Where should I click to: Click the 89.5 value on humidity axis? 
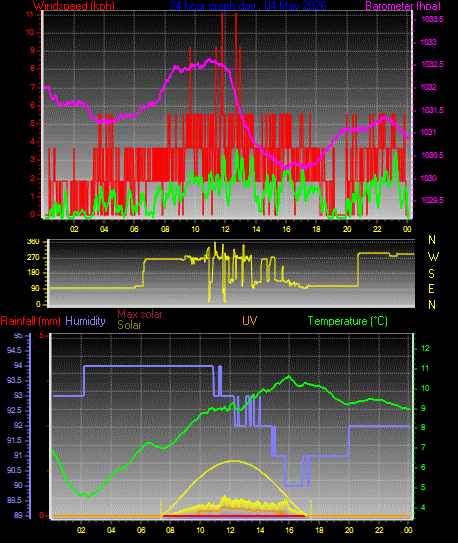pyautogui.click(x=14, y=500)
